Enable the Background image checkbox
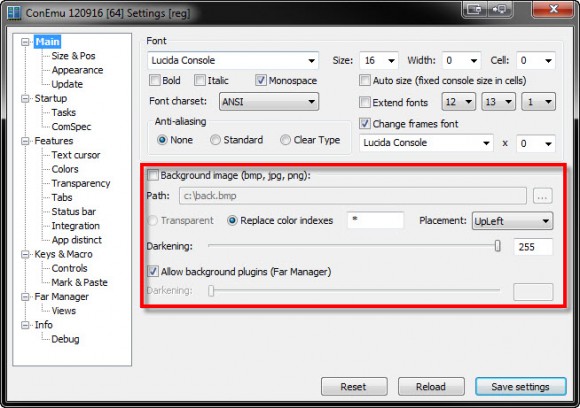The width and height of the screenshot is (580, 408). [153, 175]
